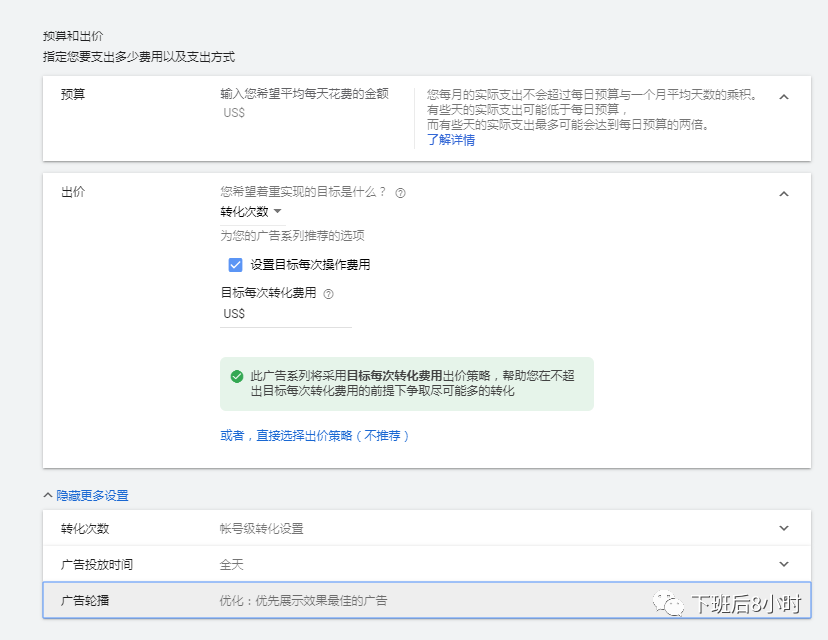Expand the 转化次数 settings row
The image size is (828, 640).
click(x=784, y=527)
